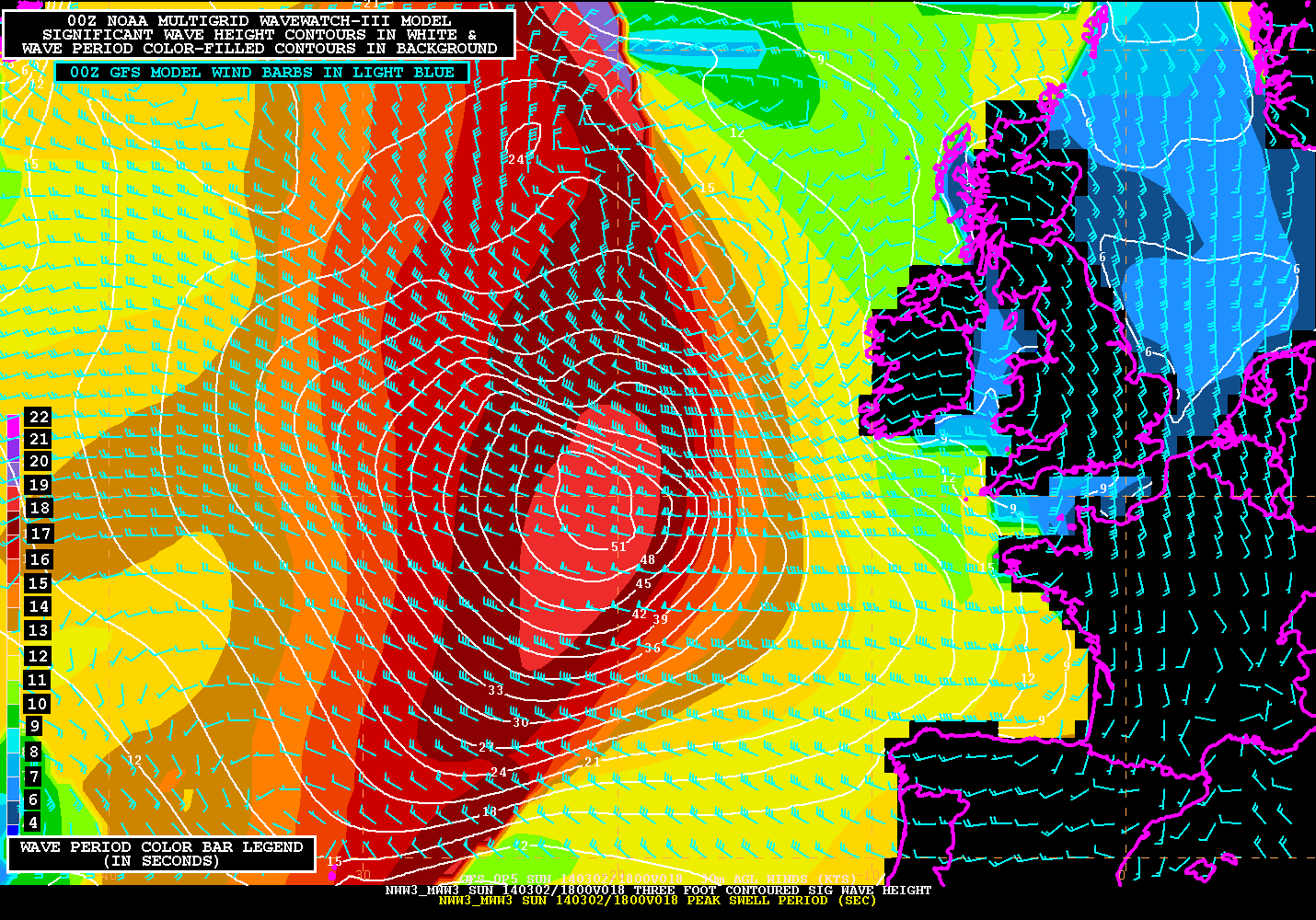Click the '00Z NOAA MULTIGRID WAVEWATCH-III MODEL' title line
Image resolution: width=1316 pixels, height=920 pixels.
click(x=260, y=20)
